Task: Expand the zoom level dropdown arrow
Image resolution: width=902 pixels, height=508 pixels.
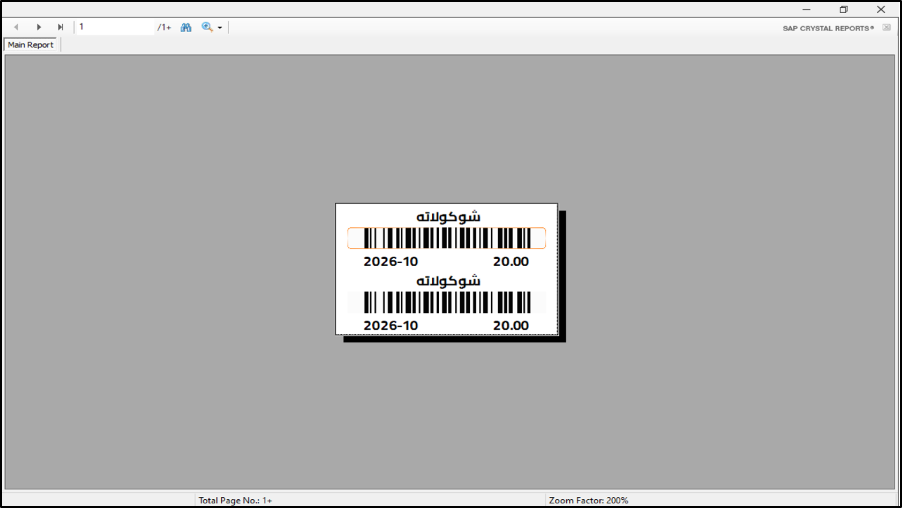Action: point(220,28)
